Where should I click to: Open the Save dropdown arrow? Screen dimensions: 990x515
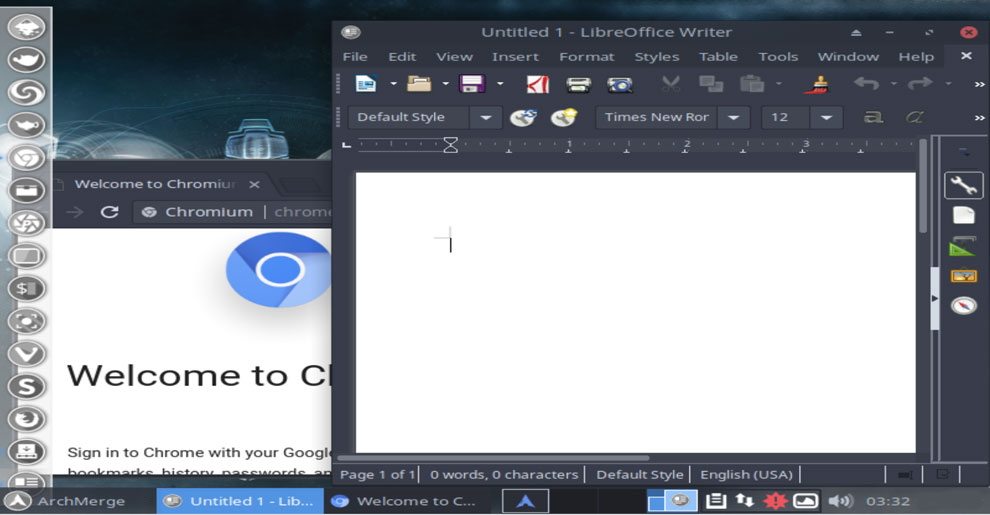coord(500,84)
